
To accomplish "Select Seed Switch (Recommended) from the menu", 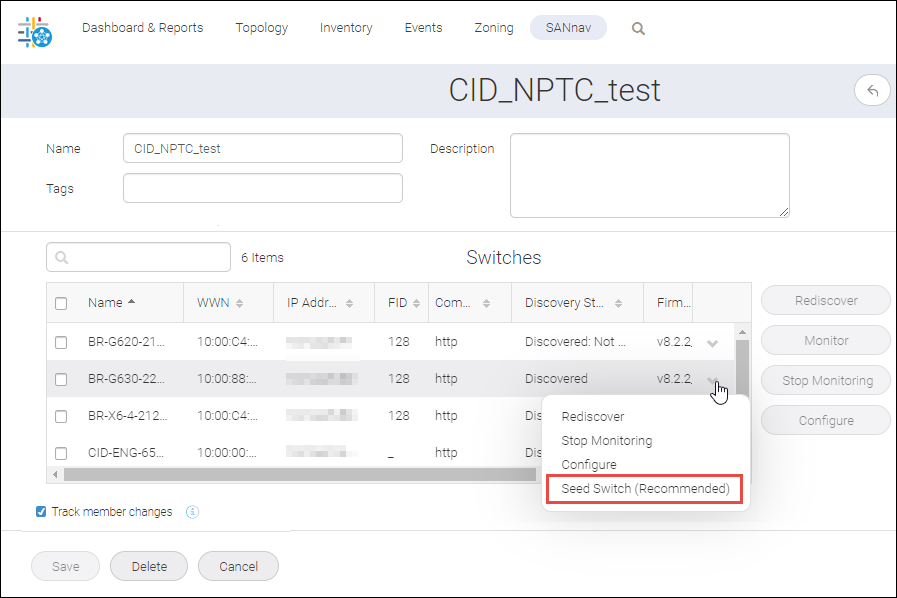I will tap(643, 488).
